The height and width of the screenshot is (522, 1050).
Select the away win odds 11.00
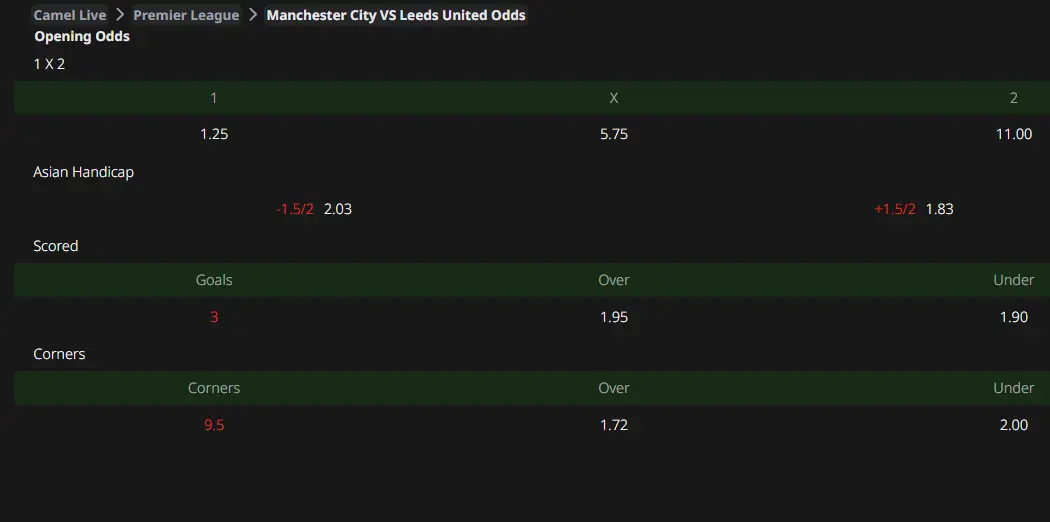pyautogui.click(x=1014, y=134)
